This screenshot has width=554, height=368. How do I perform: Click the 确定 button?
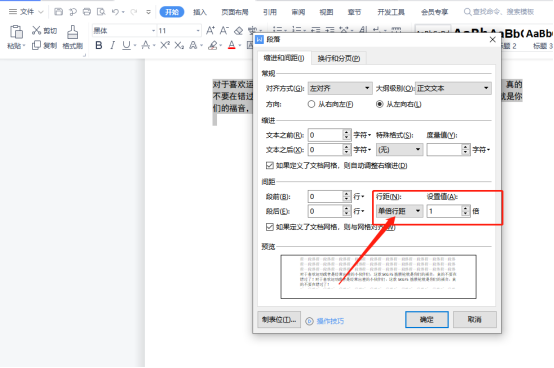(427, 320)
